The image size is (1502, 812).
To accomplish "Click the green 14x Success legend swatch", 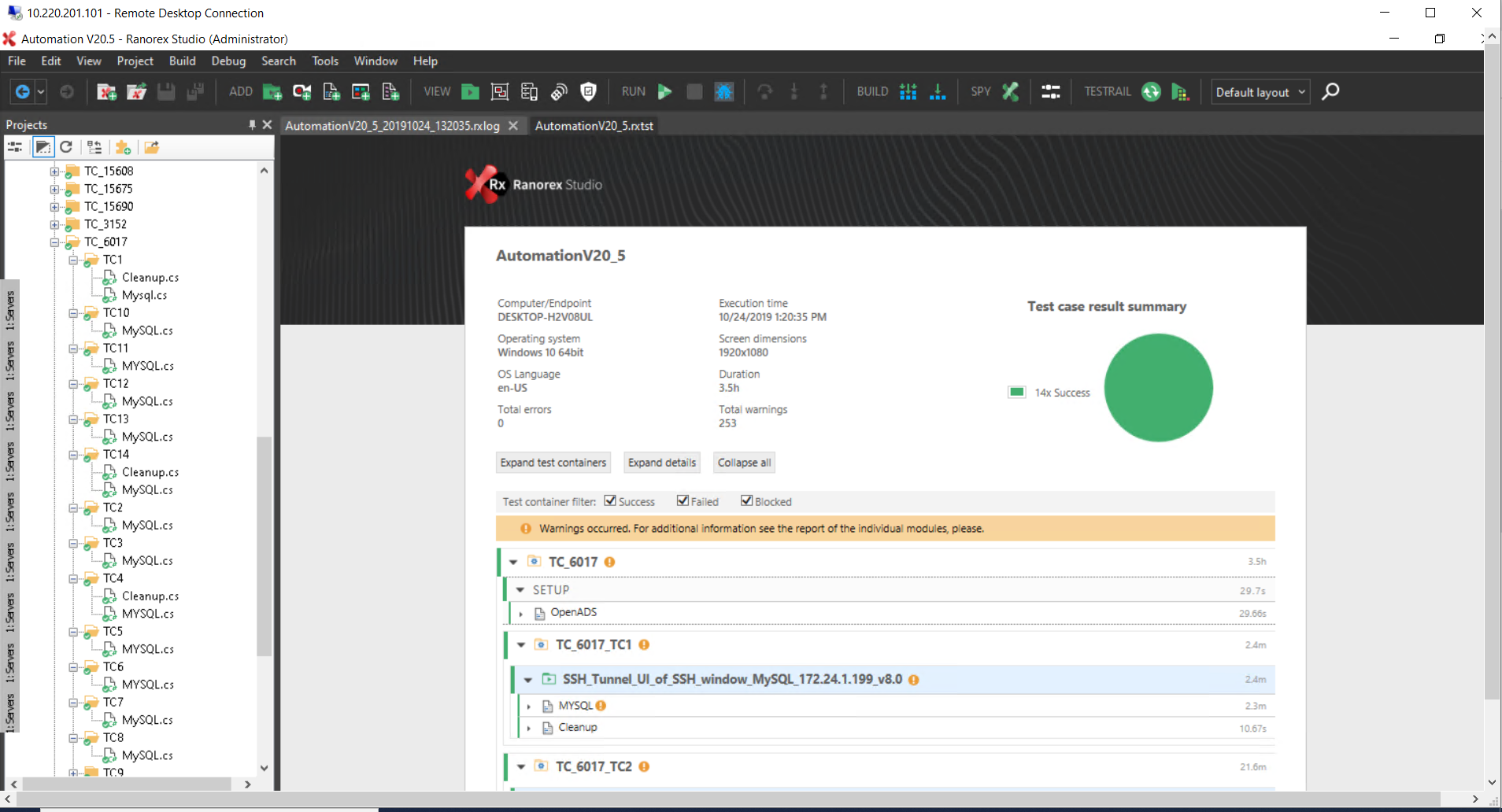I will pos(1017,392).
